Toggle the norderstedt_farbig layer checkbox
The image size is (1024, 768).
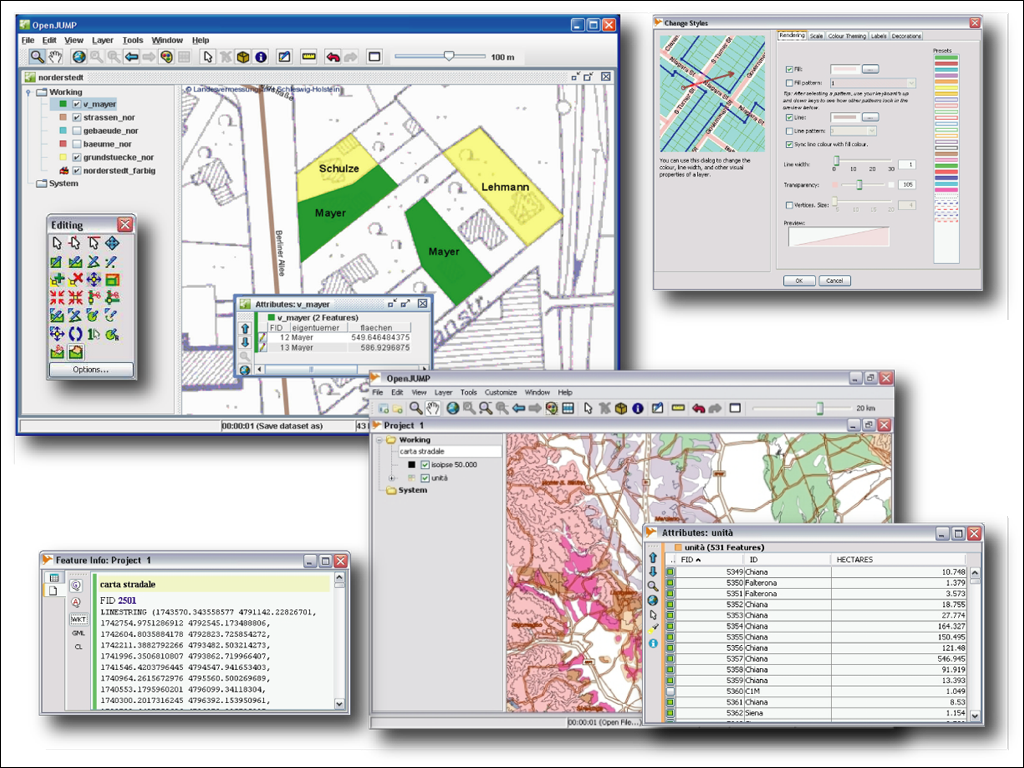pyautogui.click(x=76, y=170)
